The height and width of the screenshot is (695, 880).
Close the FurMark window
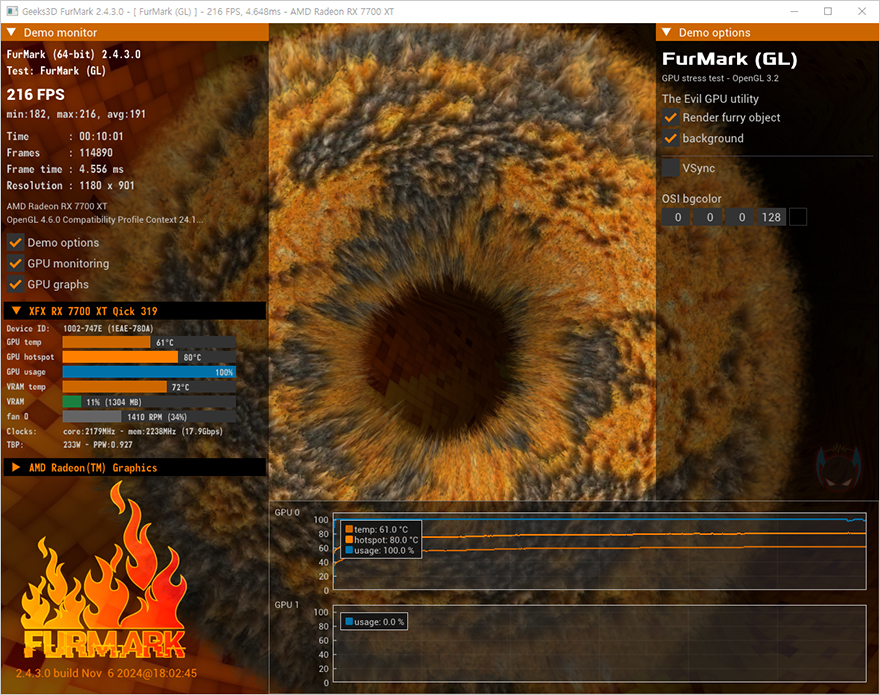point(862,11)
